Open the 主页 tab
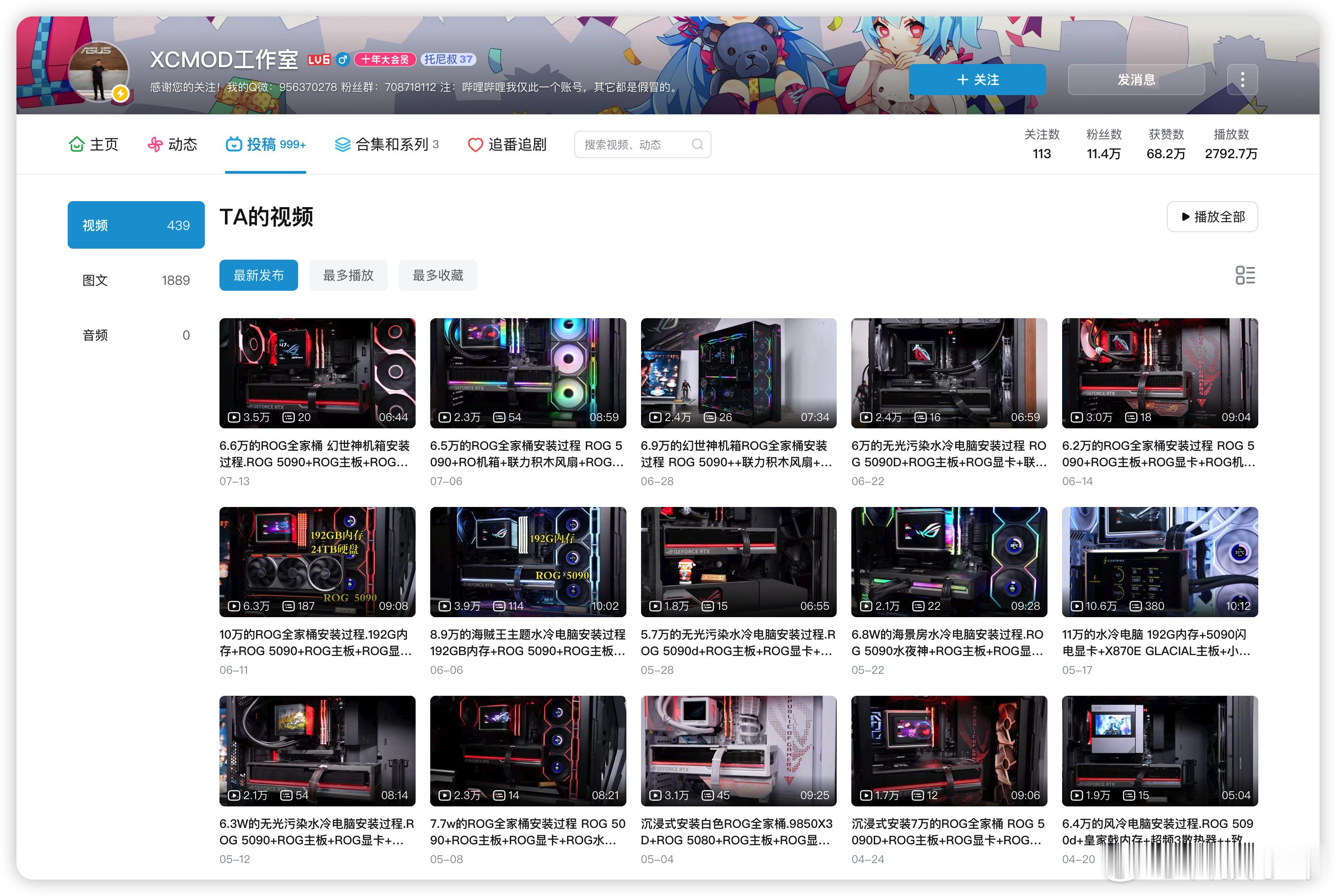Screen dimensions: 1336x896 pyautogui.click(x=93, y=144)
